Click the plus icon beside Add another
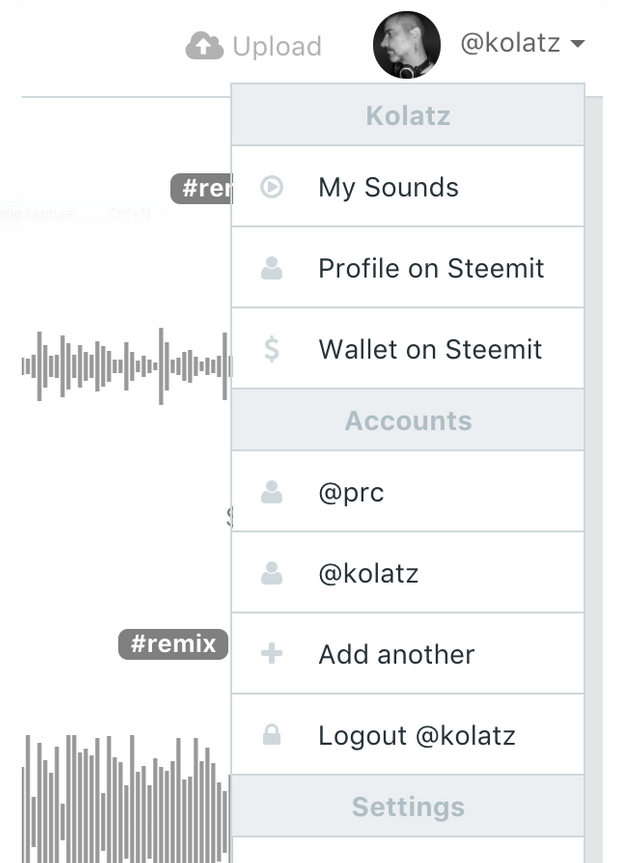Image resolution: width=640 pixels, height=863 pixels. [x=271, y=654]
